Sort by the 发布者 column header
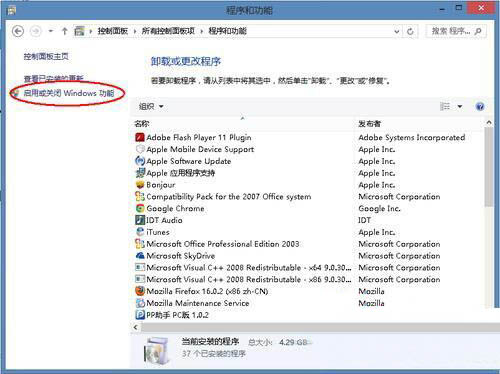 (x=369, y=124)
